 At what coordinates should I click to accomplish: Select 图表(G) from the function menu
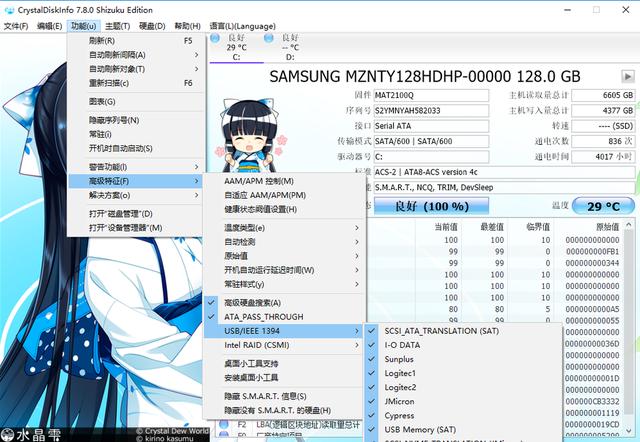102,101
